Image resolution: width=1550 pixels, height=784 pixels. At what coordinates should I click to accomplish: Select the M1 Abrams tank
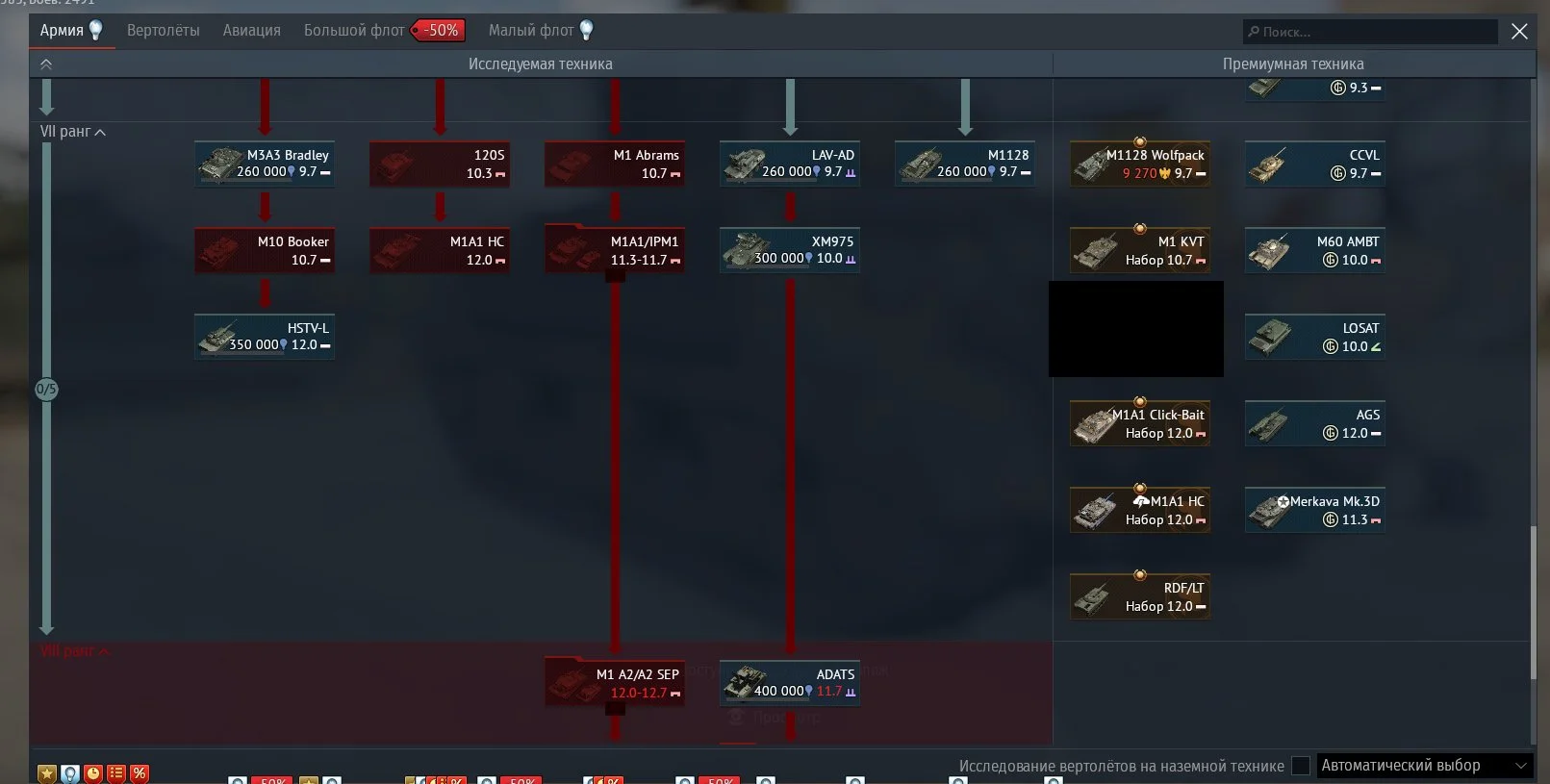tap(615, 164)
